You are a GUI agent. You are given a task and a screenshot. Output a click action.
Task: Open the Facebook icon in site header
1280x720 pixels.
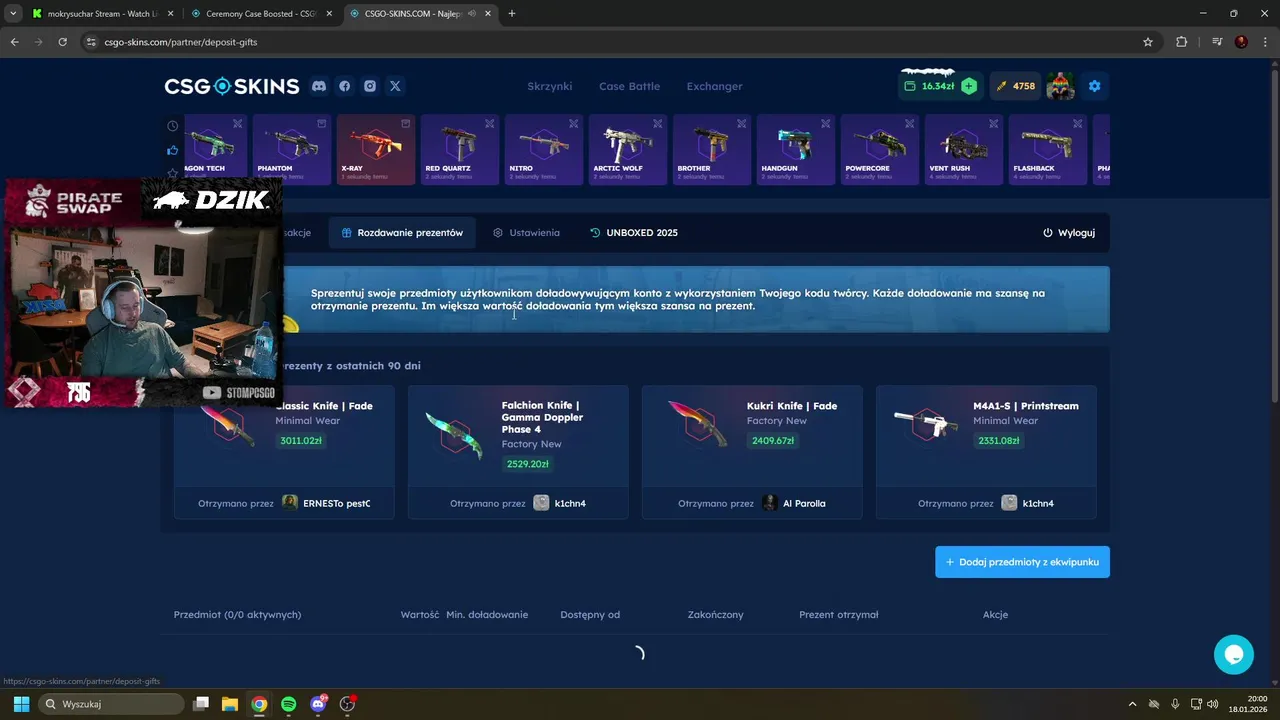[x=345, y=86]
